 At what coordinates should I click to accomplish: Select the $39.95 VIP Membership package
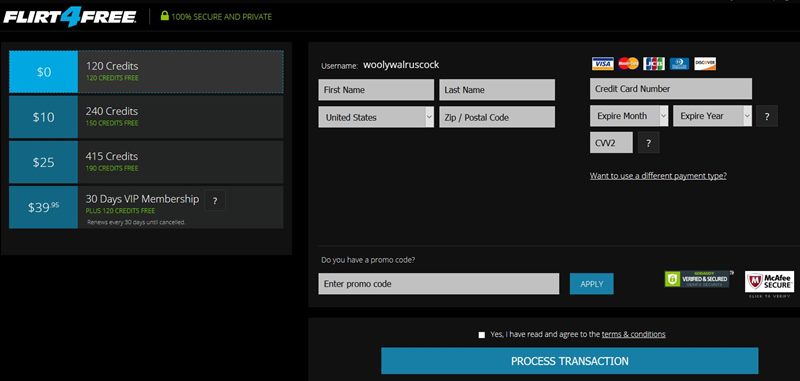(x=146, y=207)
